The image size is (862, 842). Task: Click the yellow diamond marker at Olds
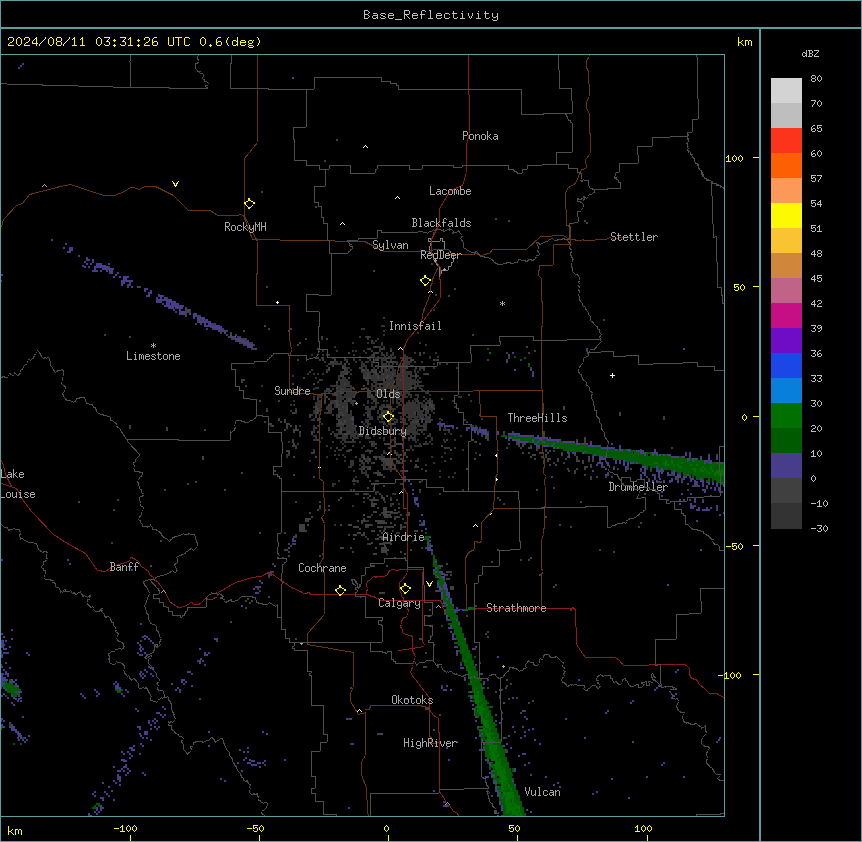click(388, 417)
